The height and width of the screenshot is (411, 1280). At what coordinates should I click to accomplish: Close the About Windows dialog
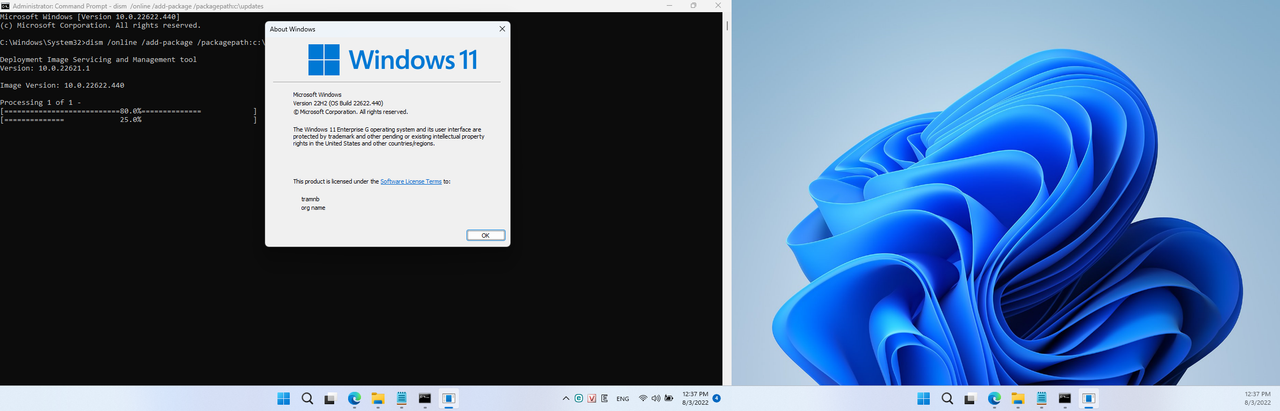501,29
